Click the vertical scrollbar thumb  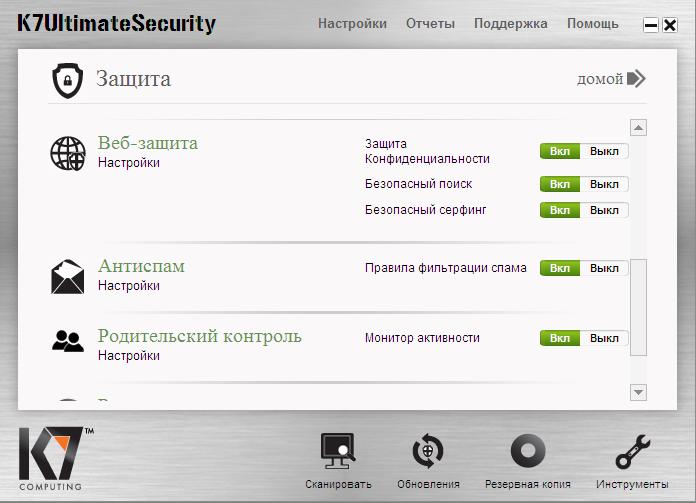(x=638, y=307)
